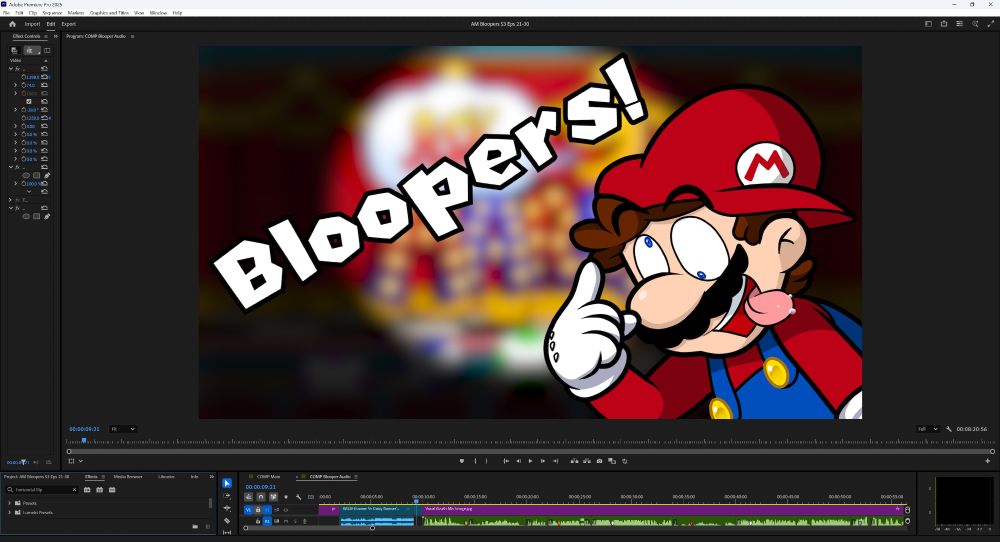Screen dimensions: 1000x542
Task: Step forward one frame
Action: tap(543, 461)
